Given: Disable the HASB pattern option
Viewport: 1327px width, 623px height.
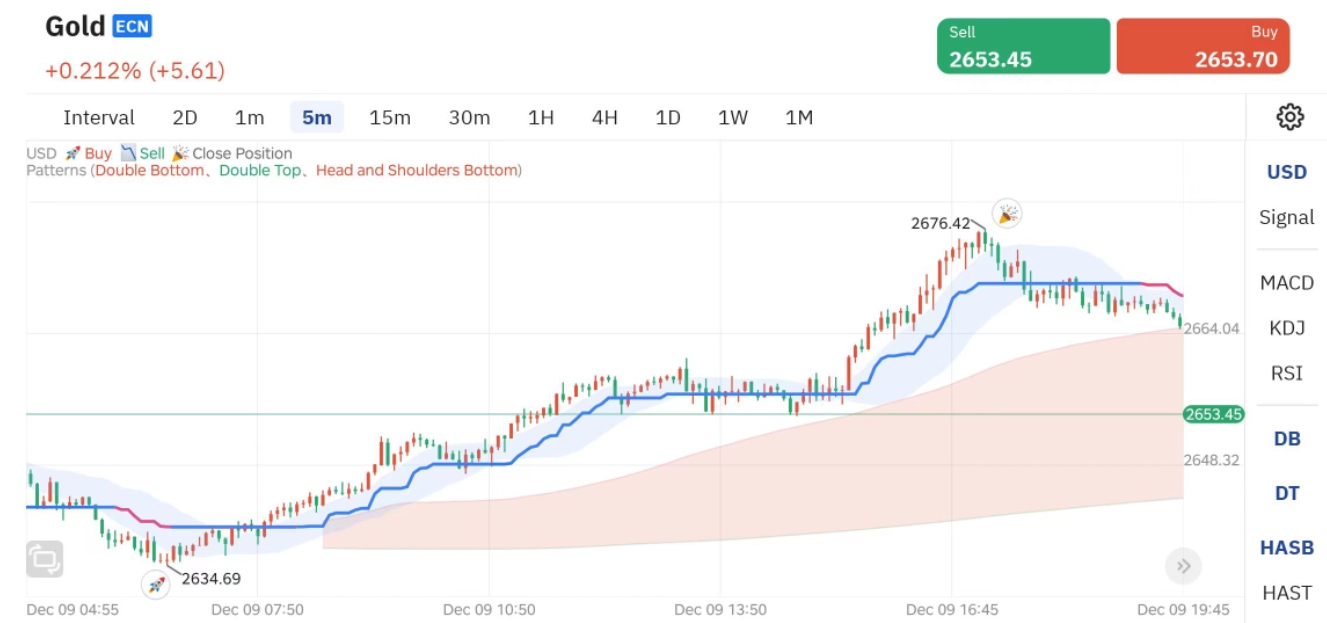Looking at the screenshot, I should pyautogui.click(x=1286, y=548).
